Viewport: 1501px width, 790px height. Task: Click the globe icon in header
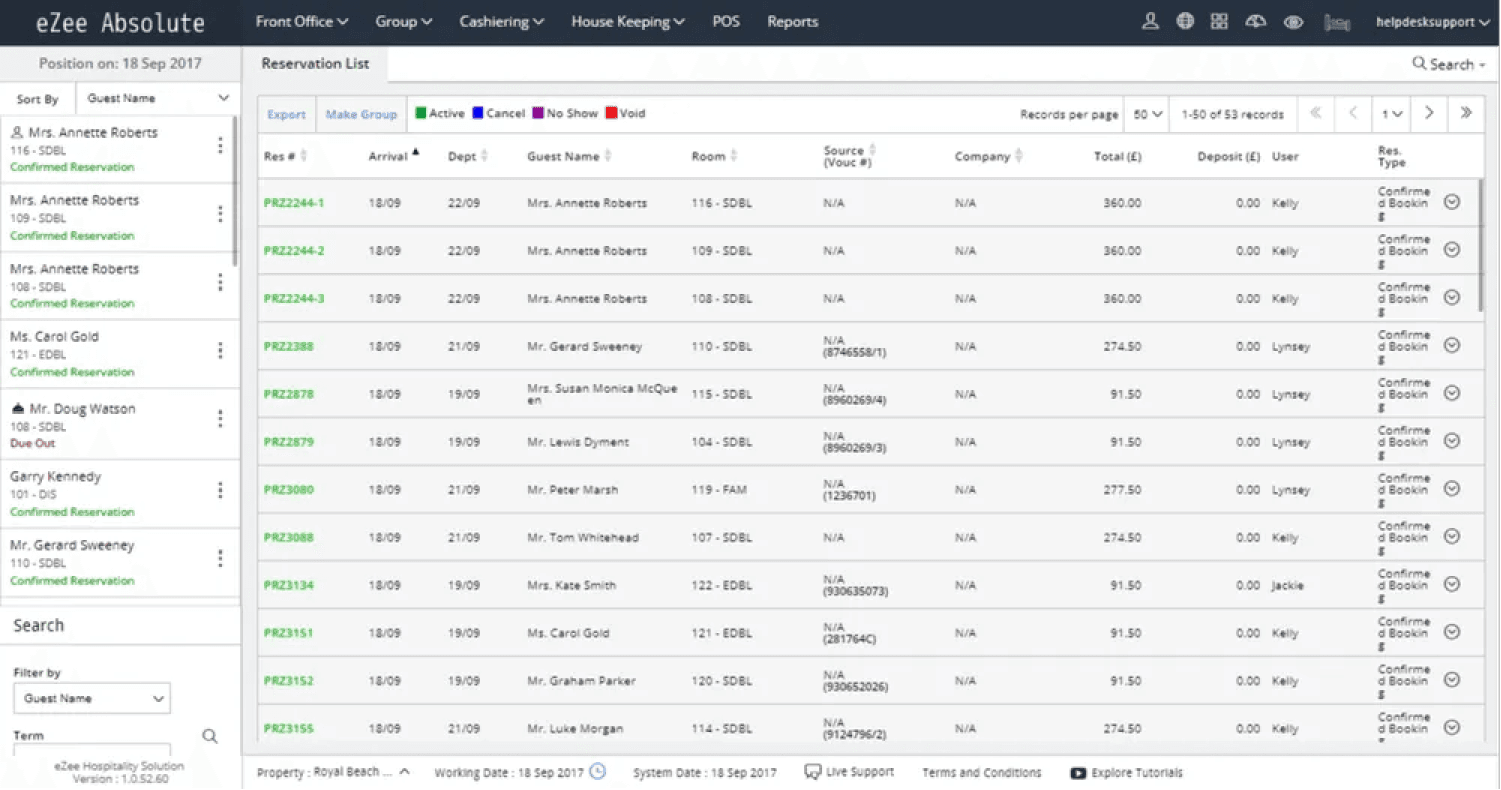[x=1185, y=21]
